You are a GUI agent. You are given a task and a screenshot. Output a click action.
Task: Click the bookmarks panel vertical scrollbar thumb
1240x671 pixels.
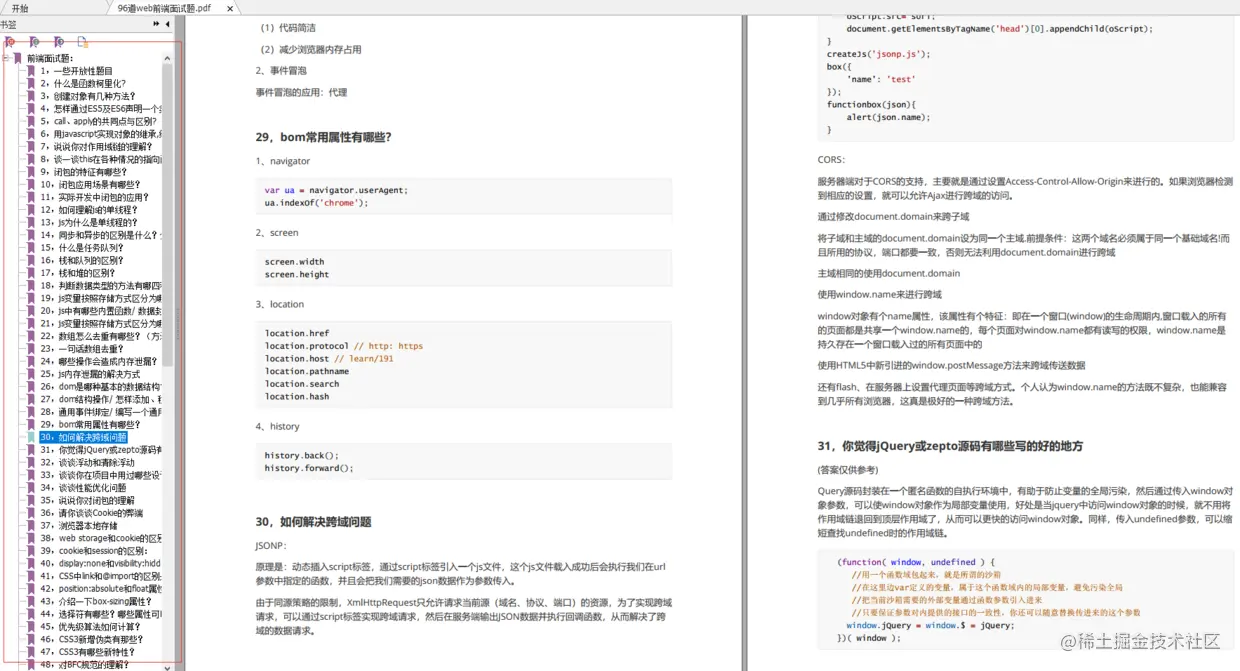pyautogui.click(x=168, y=215)
